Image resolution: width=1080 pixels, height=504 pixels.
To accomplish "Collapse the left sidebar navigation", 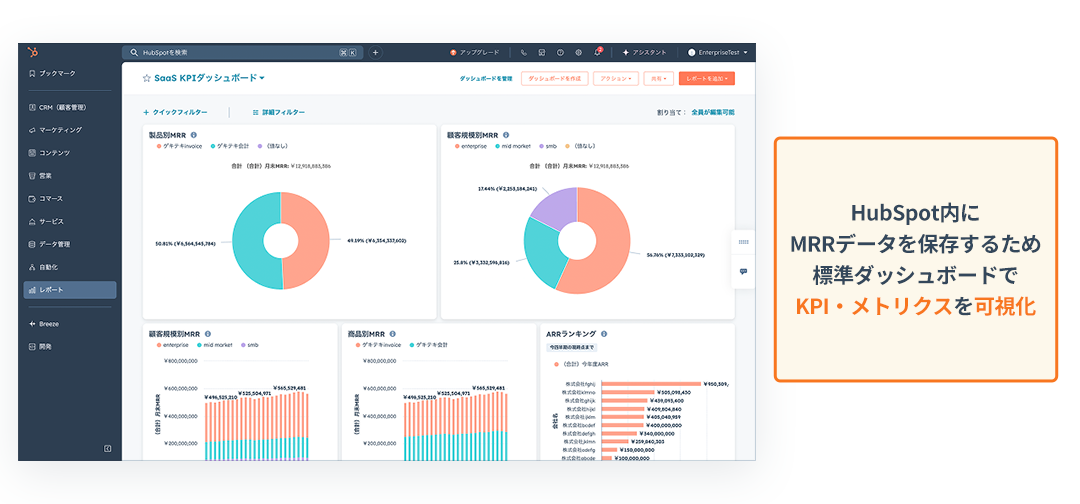I will click(x=107, y=448).
